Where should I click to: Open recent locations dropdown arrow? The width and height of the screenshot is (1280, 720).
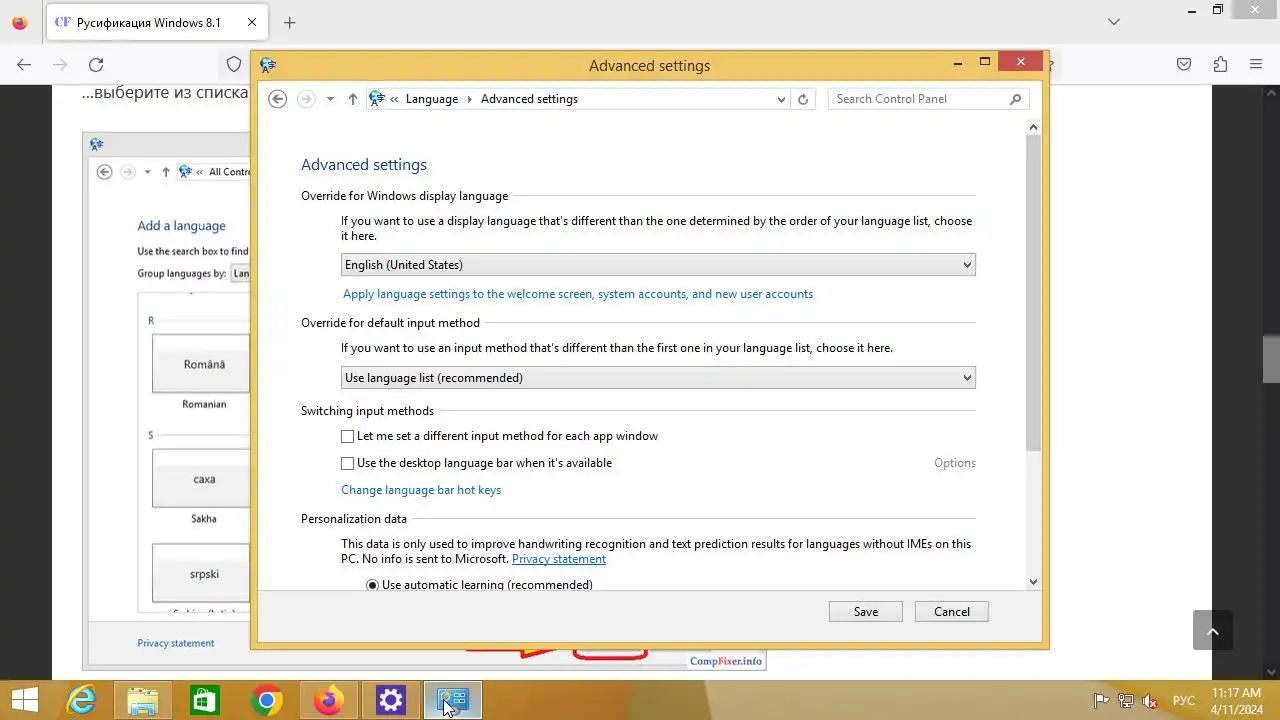[x=330, y=99]
